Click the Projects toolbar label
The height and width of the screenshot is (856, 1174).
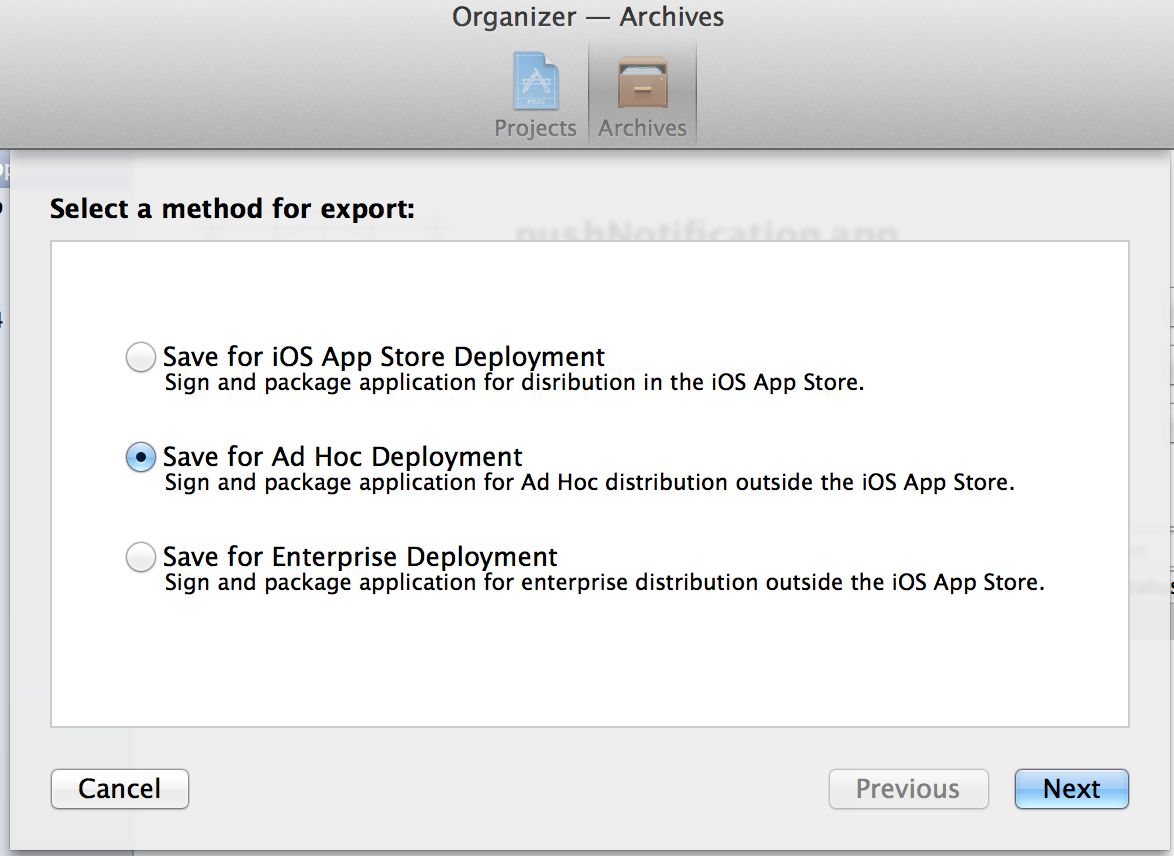tap(535, 128)
